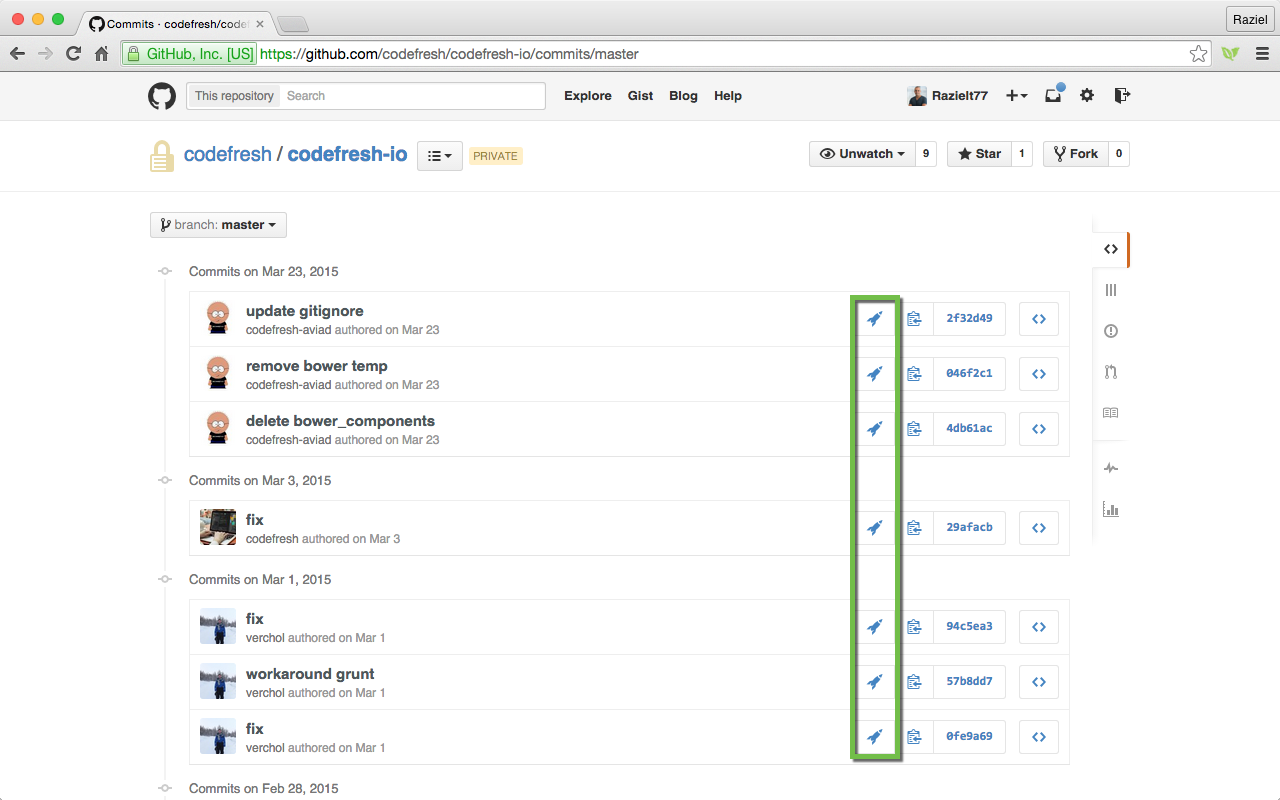The height and width of the screenshot is (800, 1280).
Task: Click rocket icon for commit 94c5ea3
Action: (875, 627)
